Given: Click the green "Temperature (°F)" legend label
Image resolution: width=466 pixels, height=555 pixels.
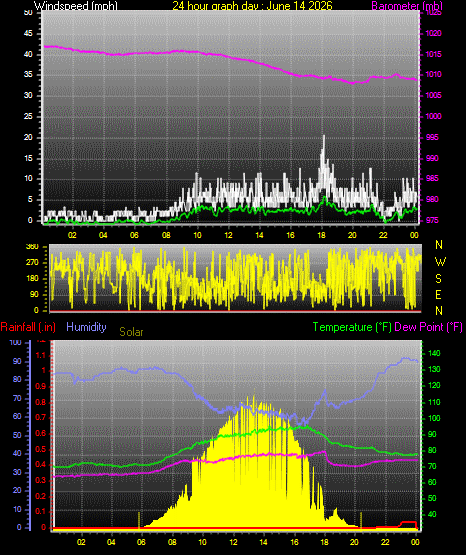Looking at the screenshot, I should click(352, 327).
